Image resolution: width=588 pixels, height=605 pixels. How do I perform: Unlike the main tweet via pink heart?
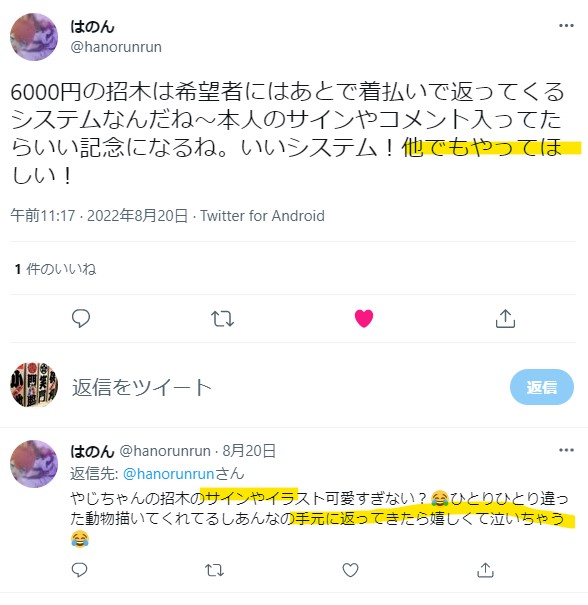click(x=364, y=319)
